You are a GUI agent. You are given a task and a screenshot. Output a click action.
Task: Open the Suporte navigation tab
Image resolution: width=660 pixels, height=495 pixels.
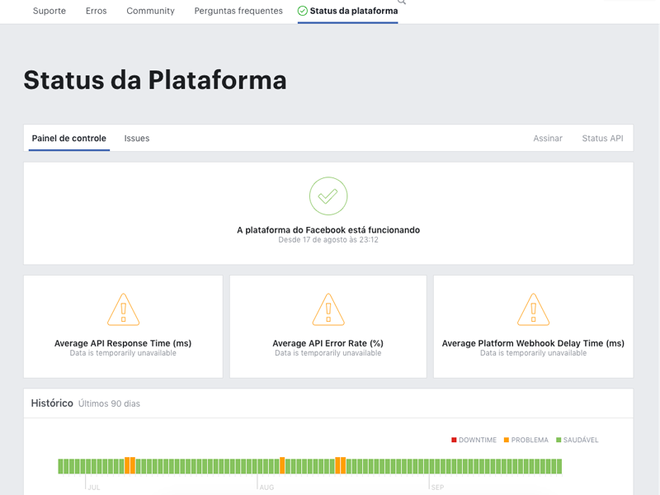49,11
